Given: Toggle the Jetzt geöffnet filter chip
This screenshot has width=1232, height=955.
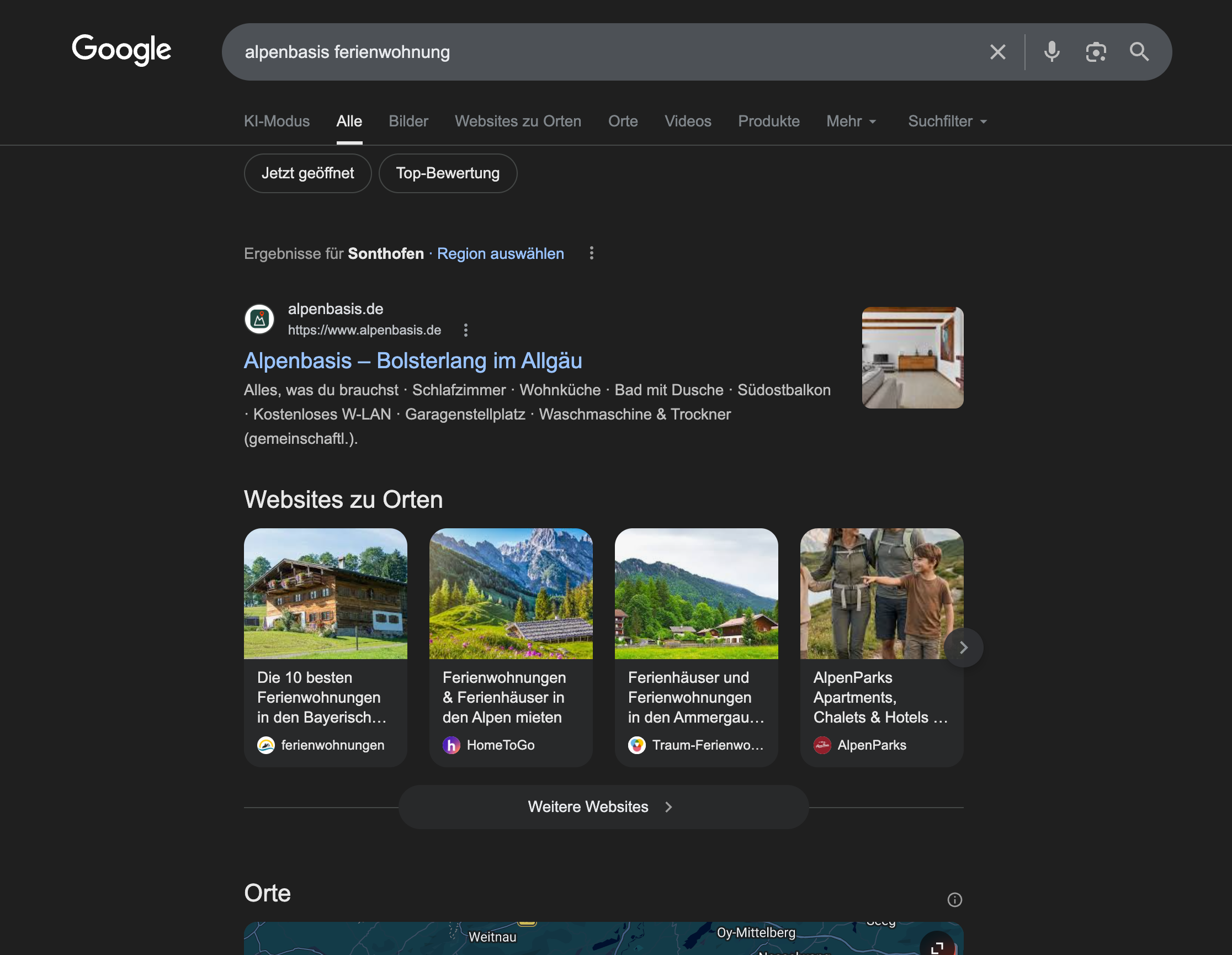Looking at the screenshot, I should [x=307, y=173].
